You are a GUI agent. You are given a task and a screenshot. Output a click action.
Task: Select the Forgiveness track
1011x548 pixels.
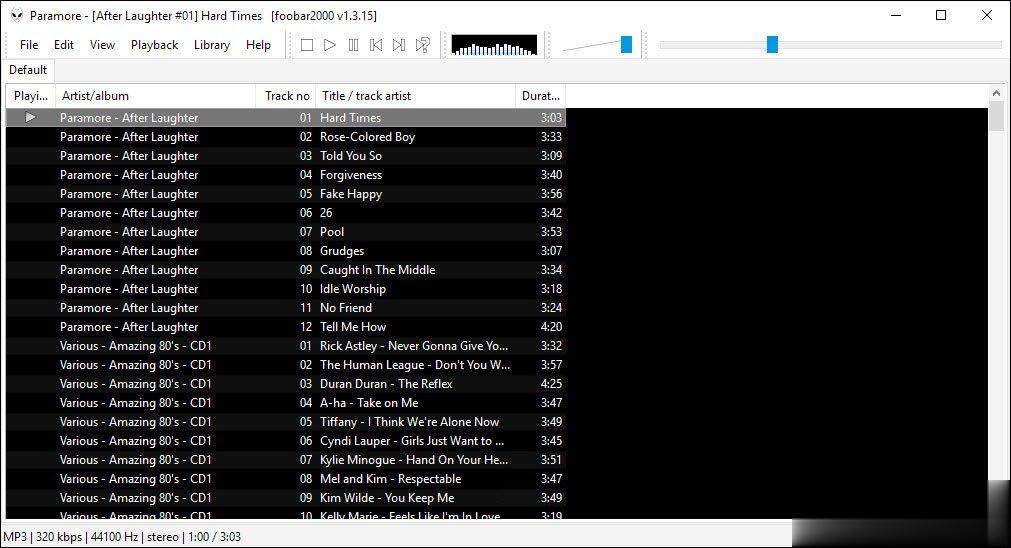(286, 175)
